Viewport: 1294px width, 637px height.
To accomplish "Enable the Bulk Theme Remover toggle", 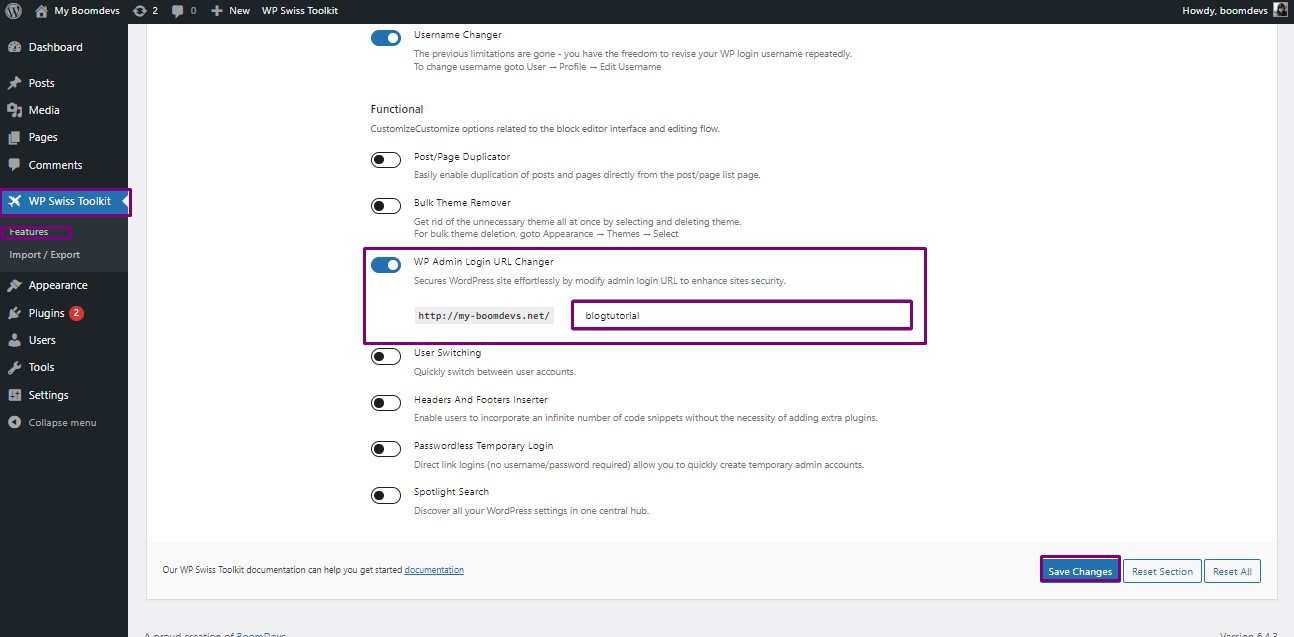I will click(x=386, y=206).
